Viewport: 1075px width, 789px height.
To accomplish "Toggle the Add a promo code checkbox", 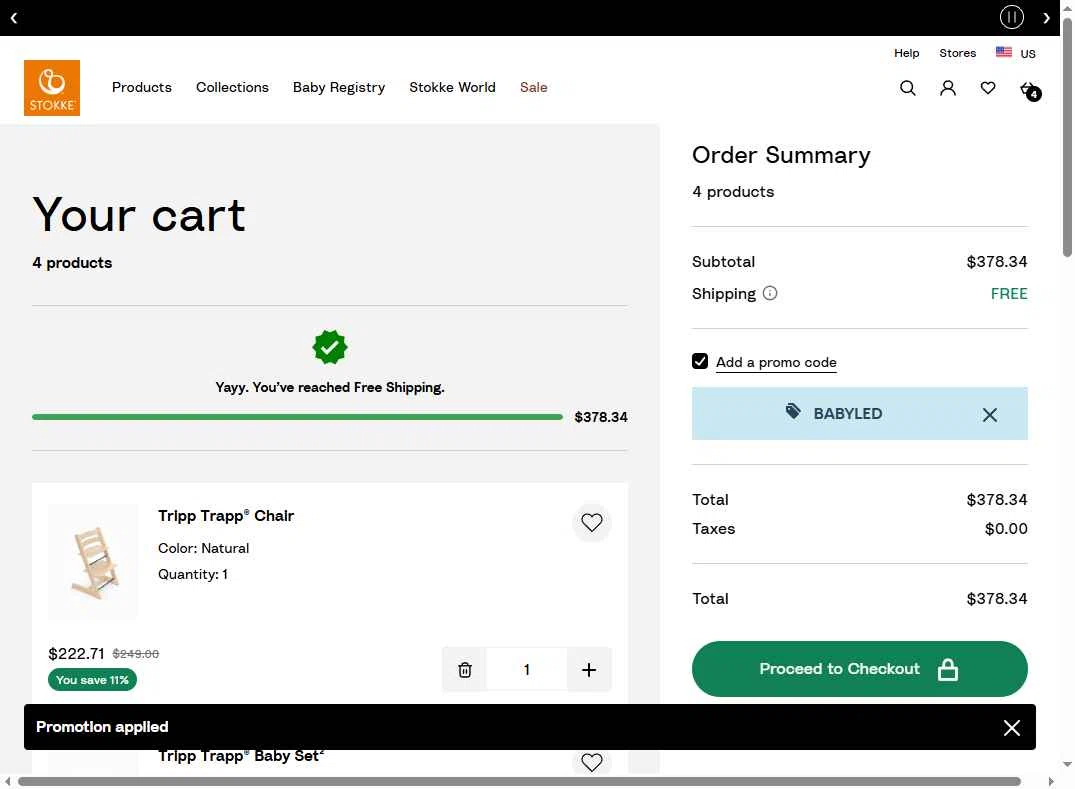I will 700,361.
